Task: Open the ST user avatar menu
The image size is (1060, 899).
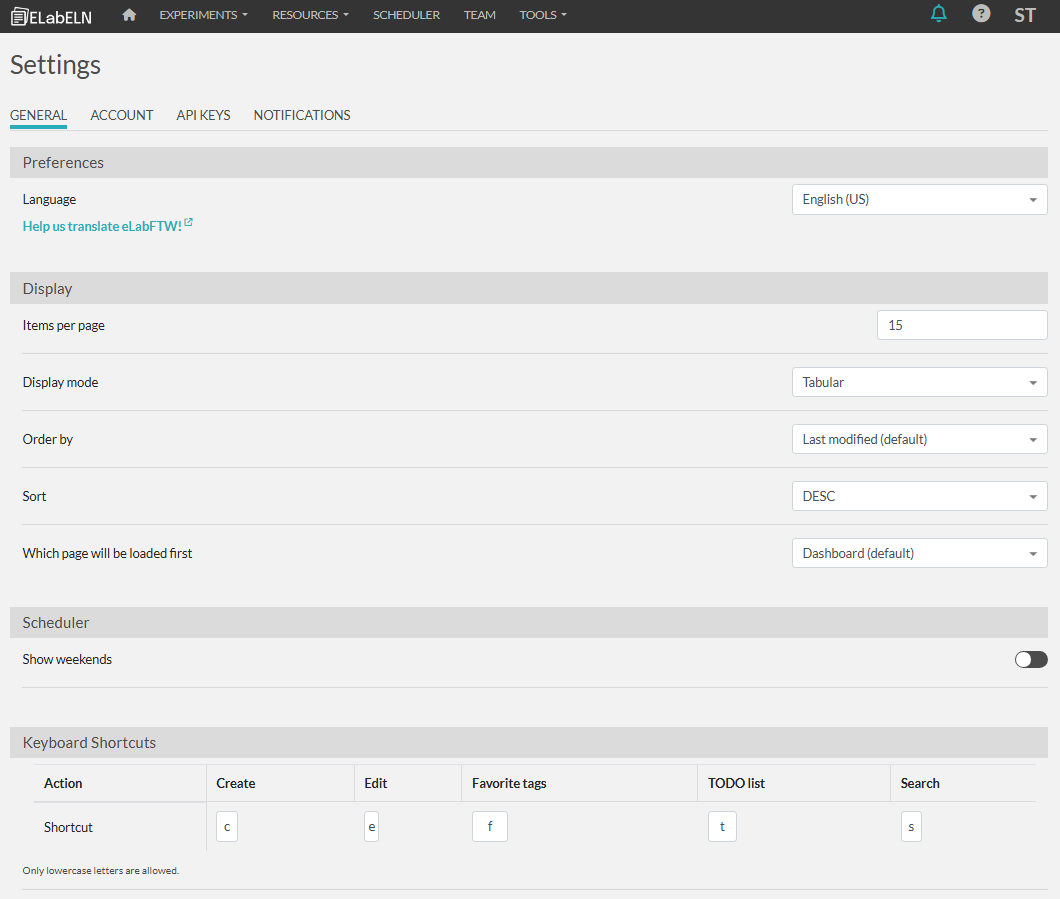Action: click(1024, 15)
